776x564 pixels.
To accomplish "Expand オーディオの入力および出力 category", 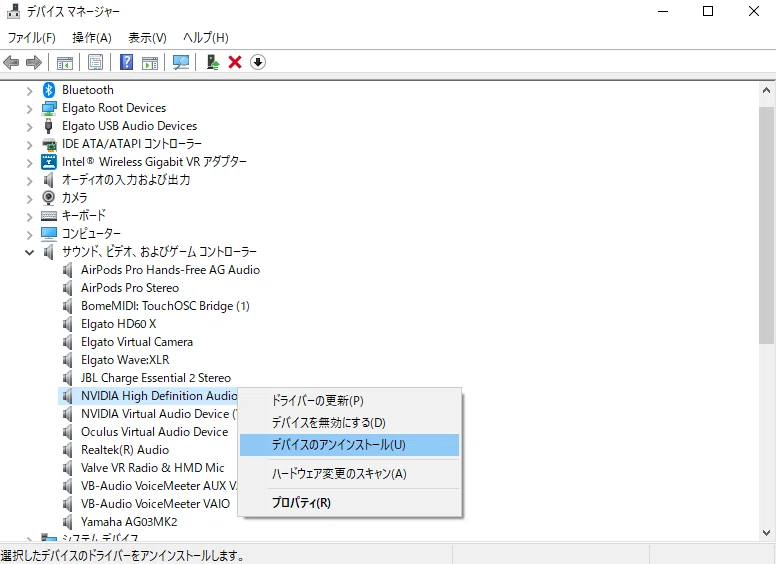I will (29, 181).
